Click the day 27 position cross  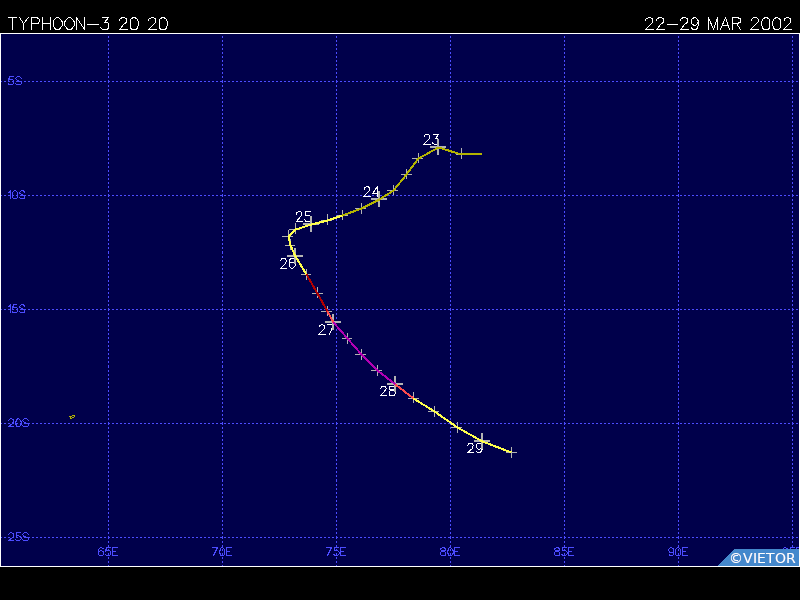(333, 321)
